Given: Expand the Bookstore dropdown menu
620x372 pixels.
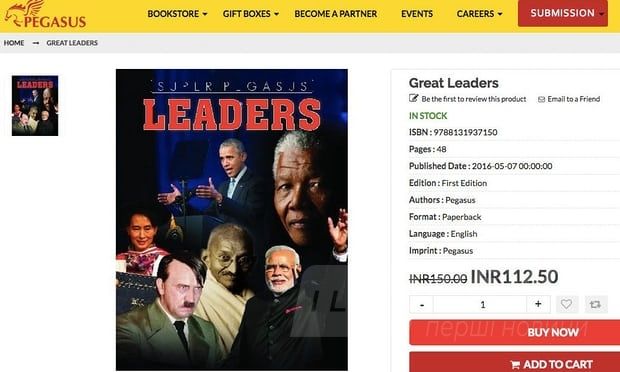Looking at the screenshot, I should (x=177, y=14).
